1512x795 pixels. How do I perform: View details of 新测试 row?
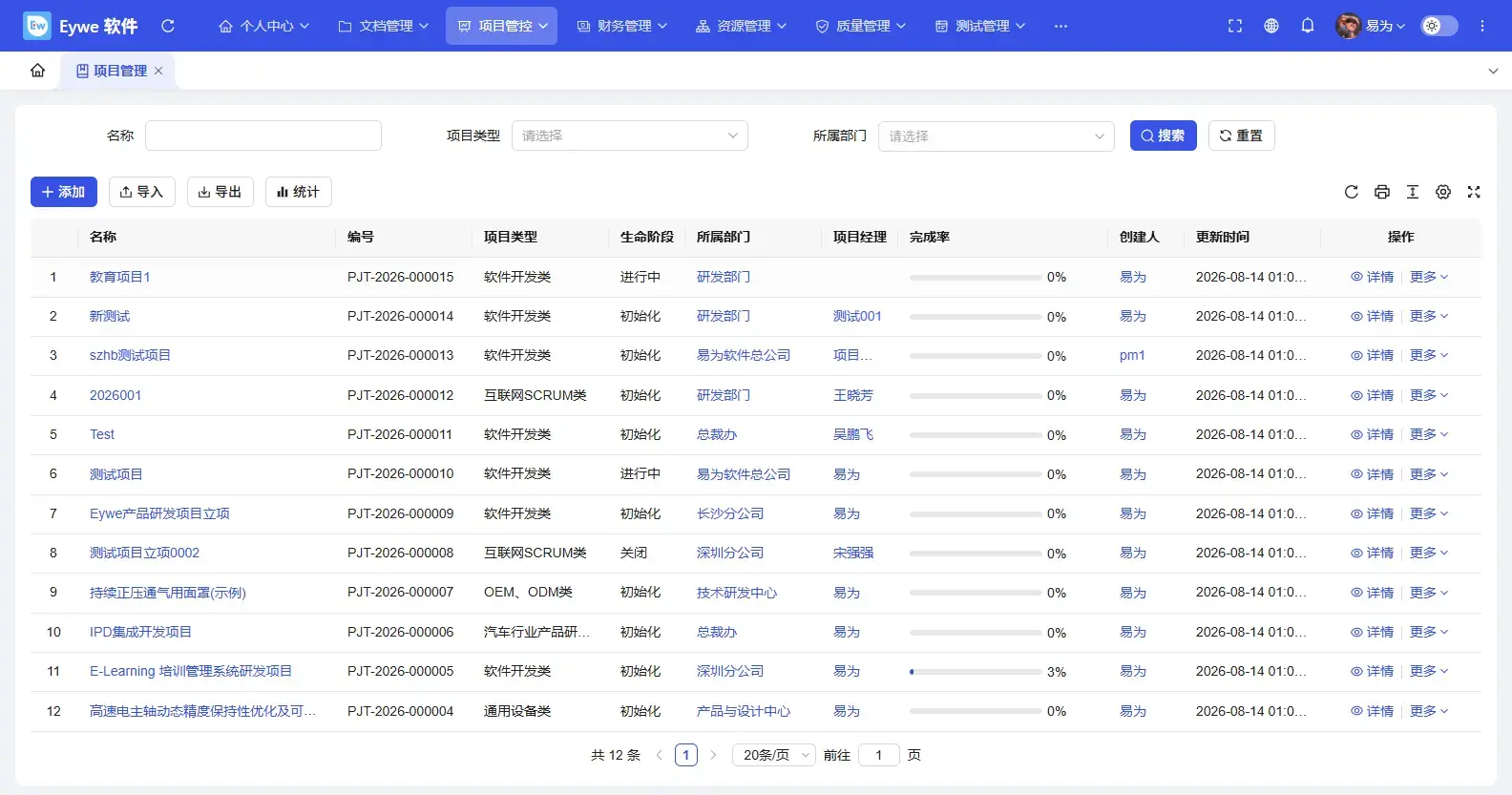click(1373, 316)
